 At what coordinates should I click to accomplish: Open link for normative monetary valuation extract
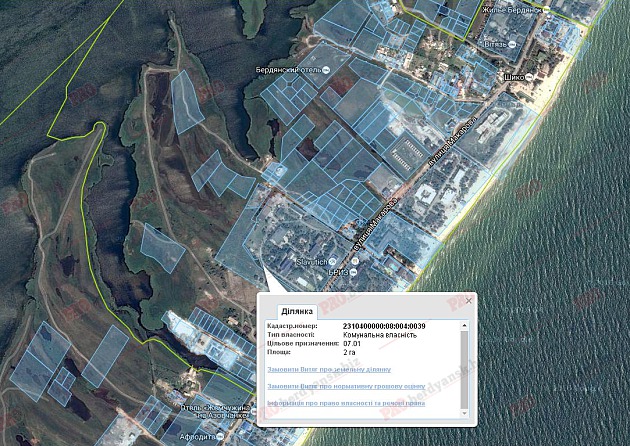[x=345, y=386]
